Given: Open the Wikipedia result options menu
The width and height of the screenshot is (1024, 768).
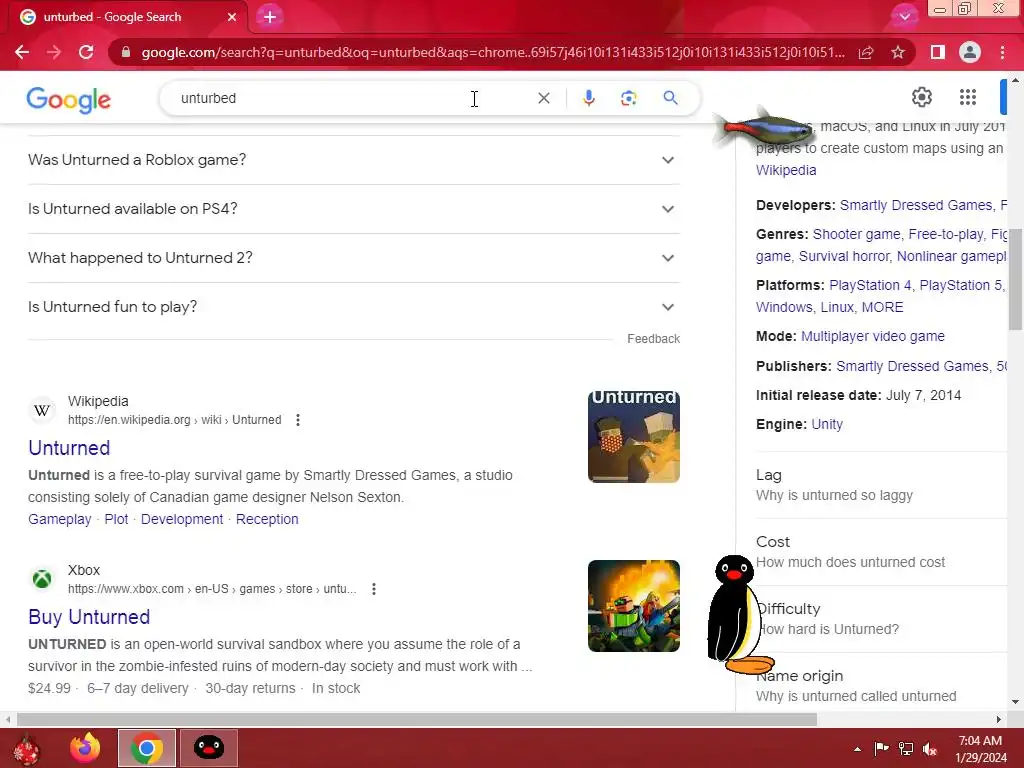Looking at the screenshot, I should click(x=298, y=420).
